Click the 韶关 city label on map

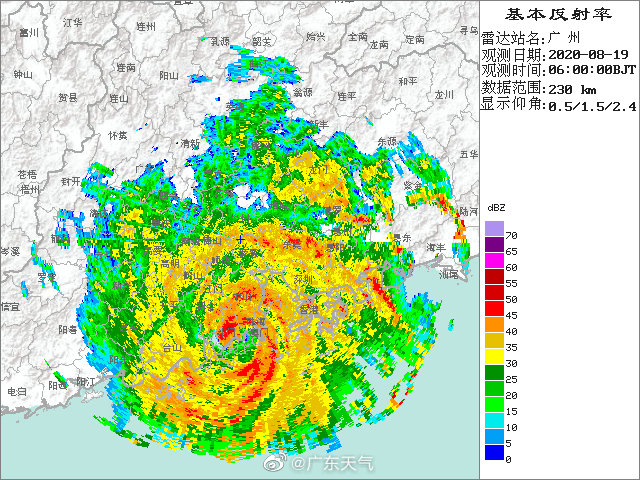coord(262,41)
